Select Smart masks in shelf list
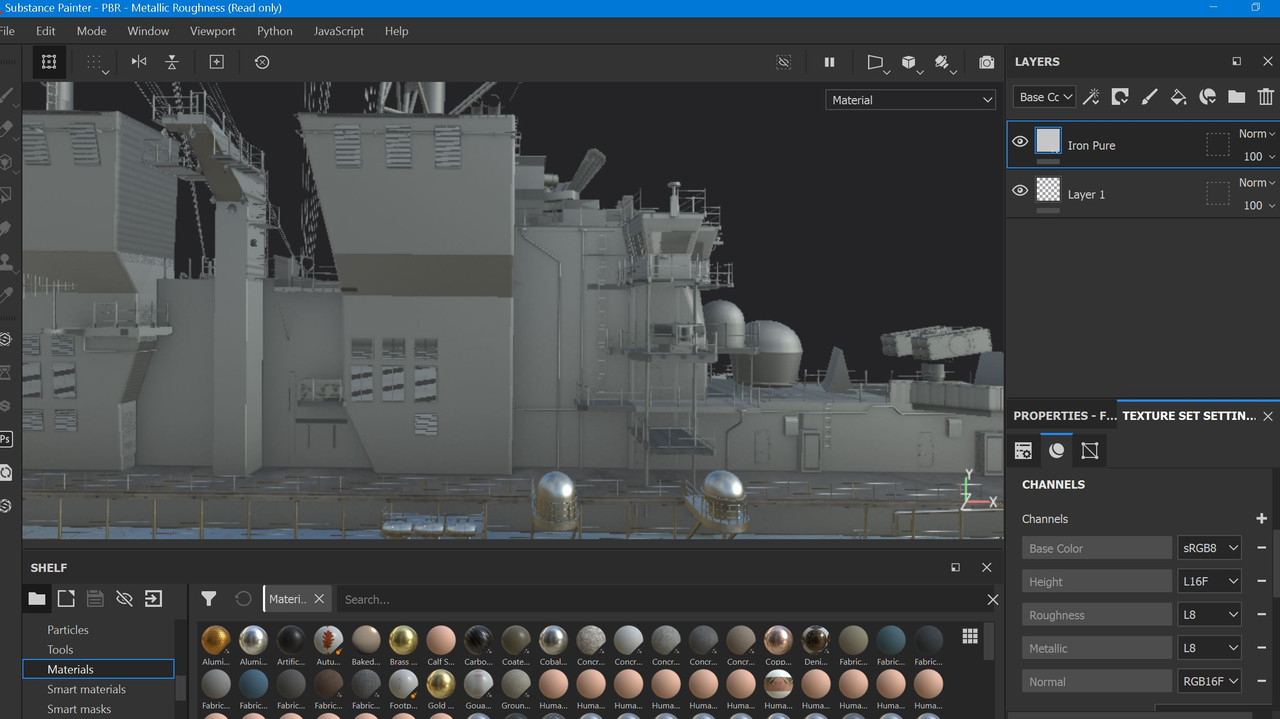The height and width of the screenshot is (719, 1280). pyautogui.click(x=79, y=709)
